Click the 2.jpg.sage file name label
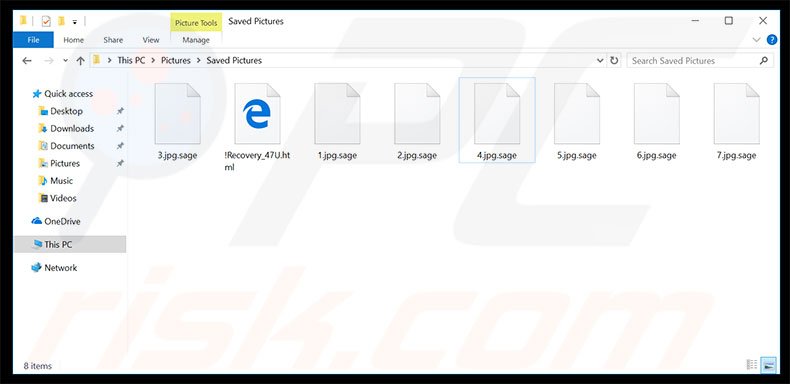Screen dimensions: 790x384 [417, 155]
